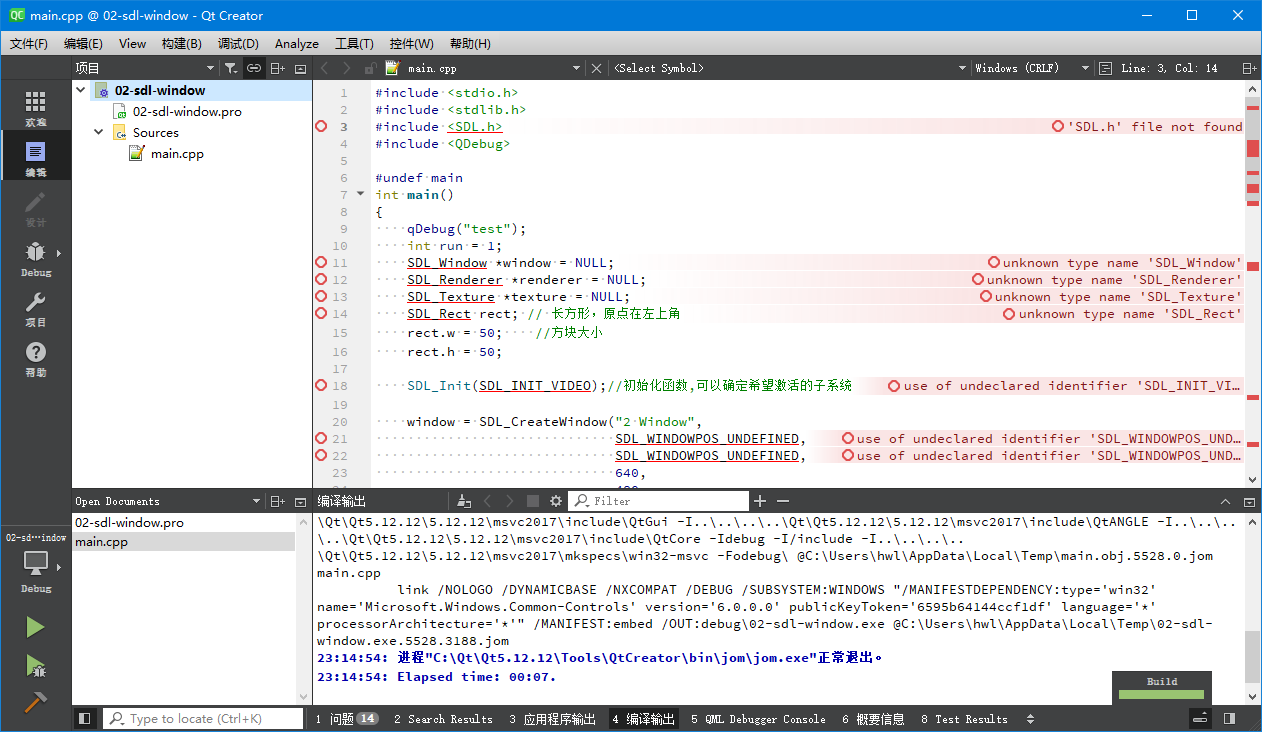Toggle the left sidebar visibility
The height and width of the screenshot is (732, 1262).
pos(85,718)
